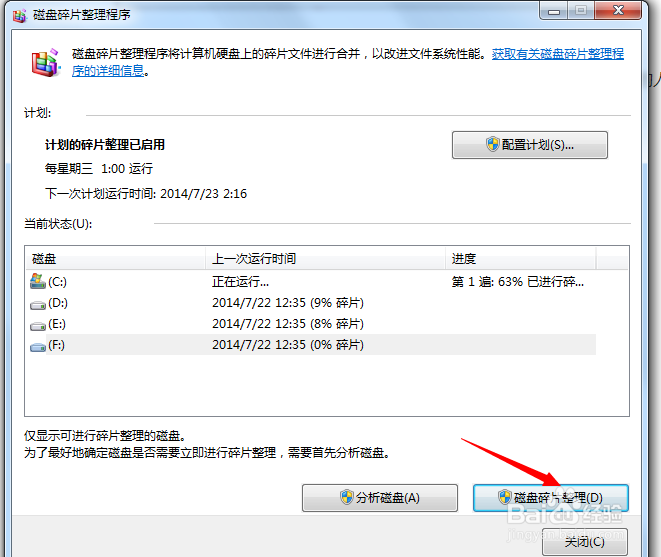Click the C: system drive icon
The height and width of the screenshot is (557, 661).
38,281
